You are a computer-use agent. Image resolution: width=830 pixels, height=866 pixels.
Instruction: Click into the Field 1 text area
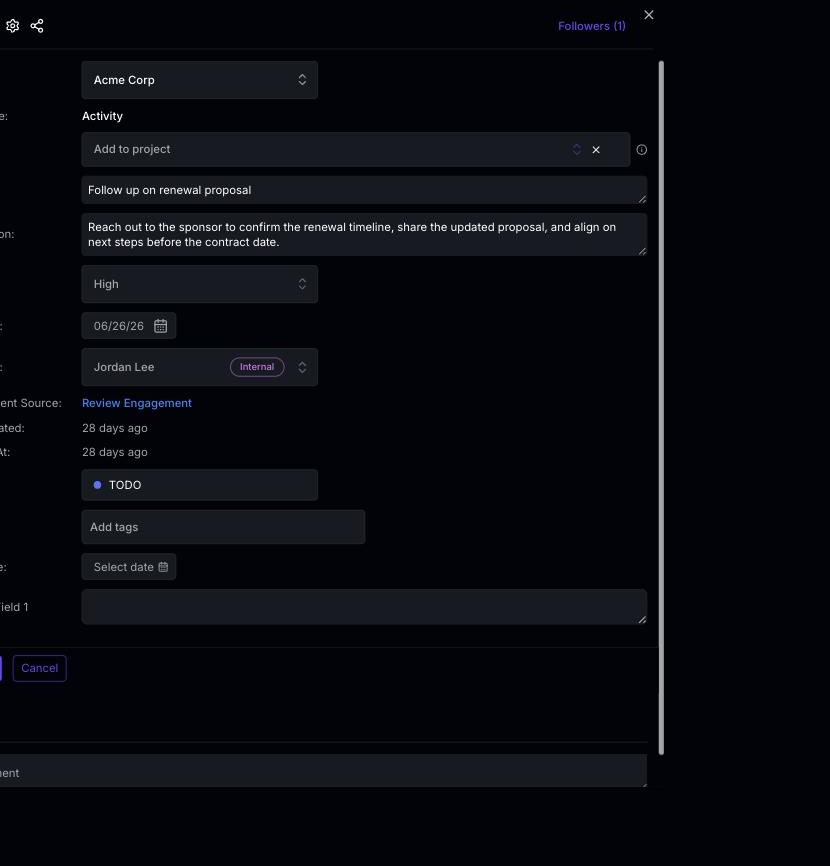click(364, 607)
